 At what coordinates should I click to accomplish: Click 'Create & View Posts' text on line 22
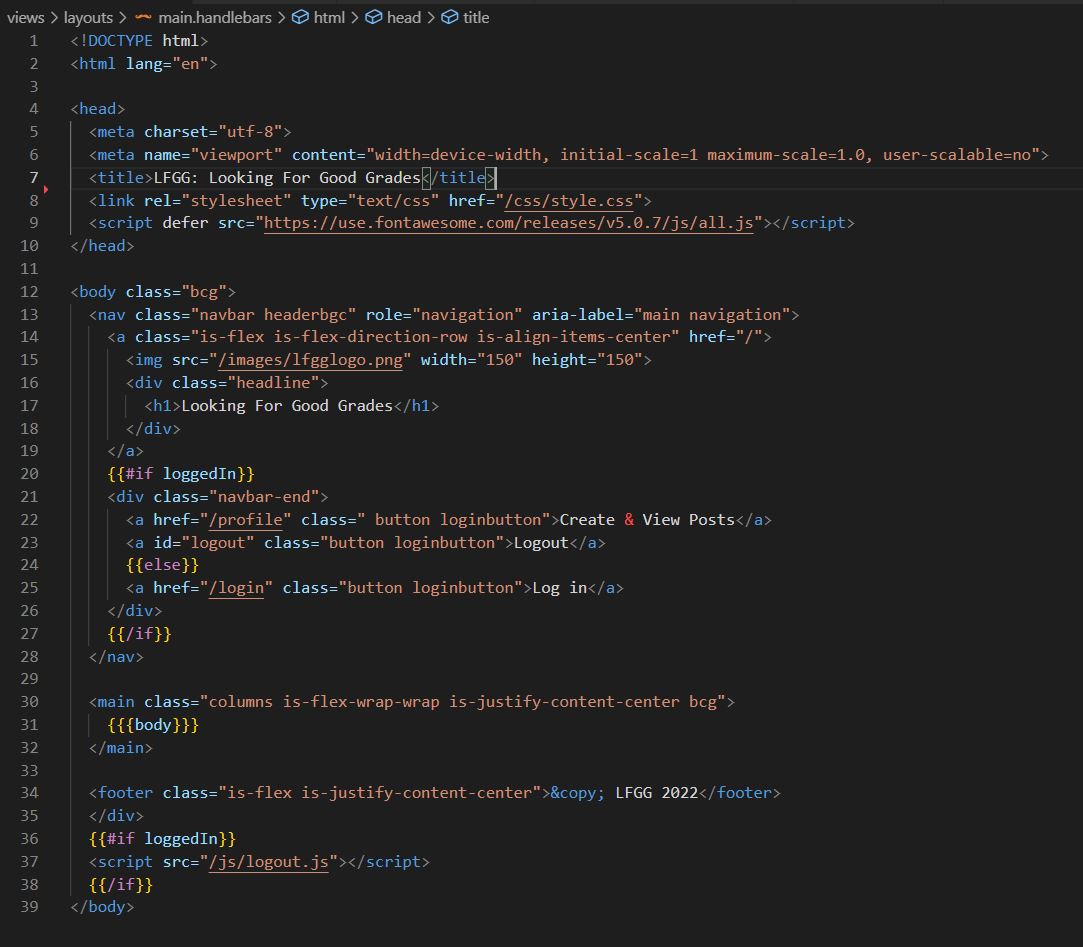(x=647, y=519)
